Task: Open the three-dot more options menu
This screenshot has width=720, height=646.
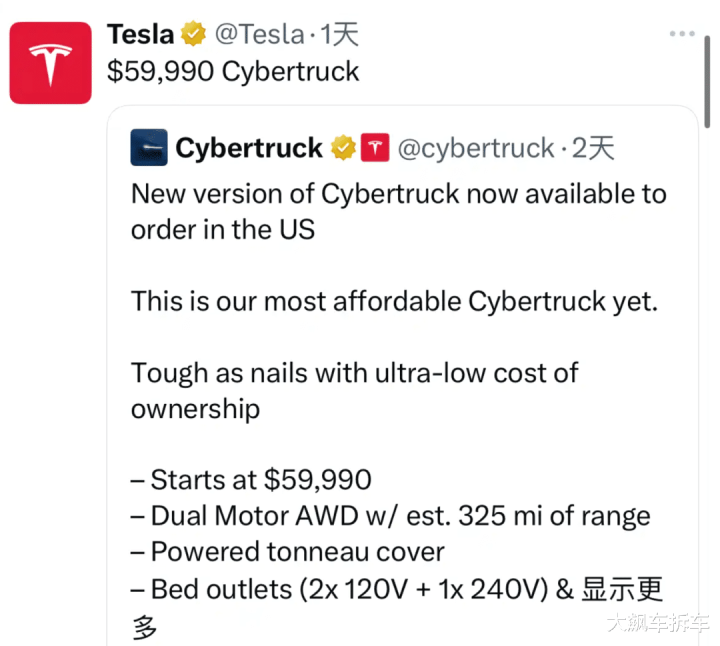Action: (682, 34)
